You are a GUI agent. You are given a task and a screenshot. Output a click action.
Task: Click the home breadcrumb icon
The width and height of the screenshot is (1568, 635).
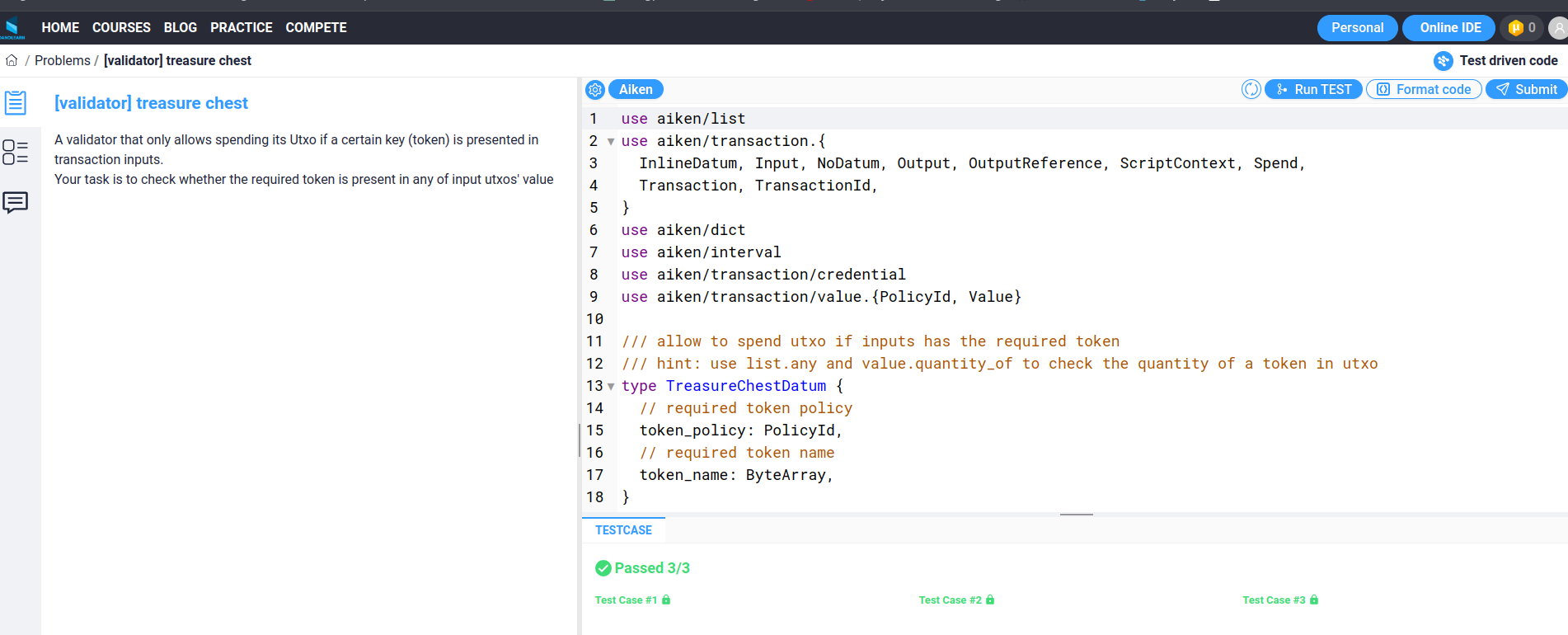tap(12, 61)
